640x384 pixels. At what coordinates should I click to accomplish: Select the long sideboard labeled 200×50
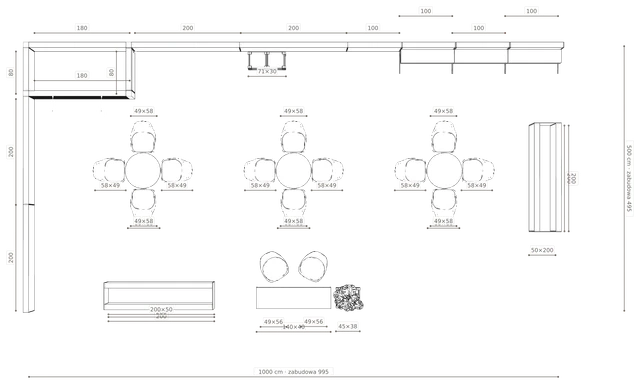[159, 295]
